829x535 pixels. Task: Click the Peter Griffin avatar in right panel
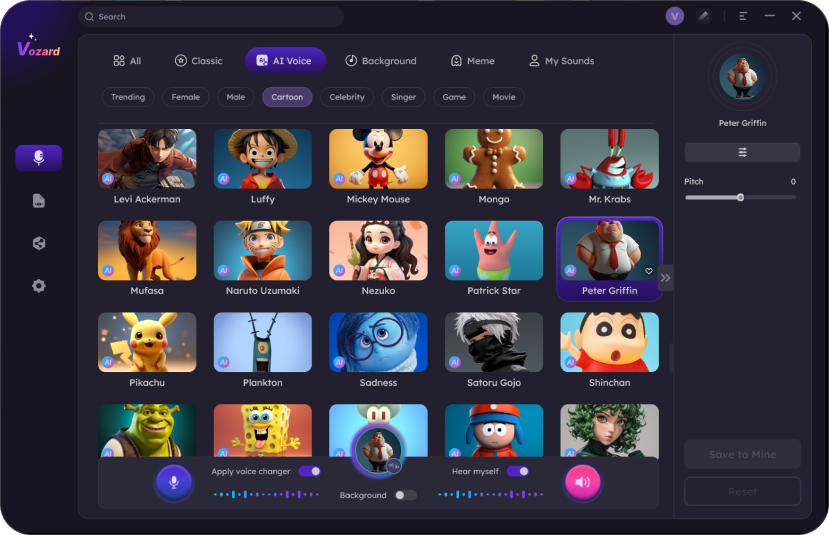click(742, 77)
